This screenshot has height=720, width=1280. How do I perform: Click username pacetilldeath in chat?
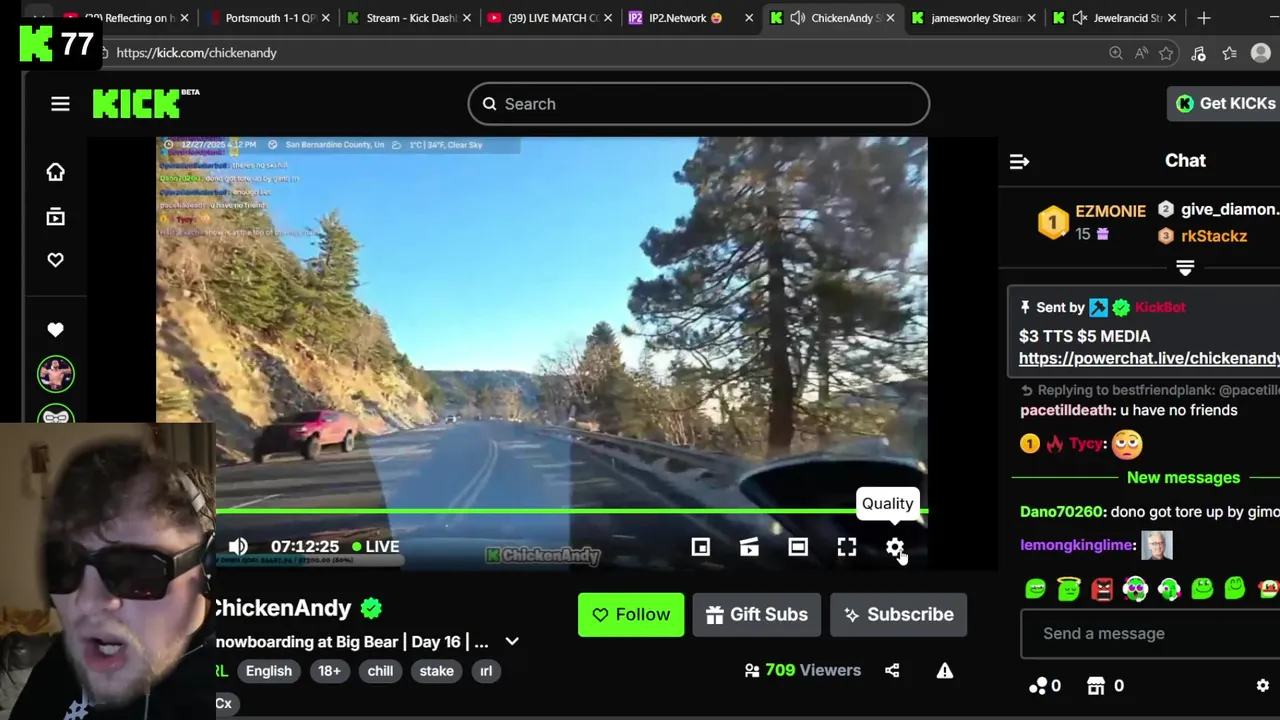pyautogui.click(x=1067, y=410)
